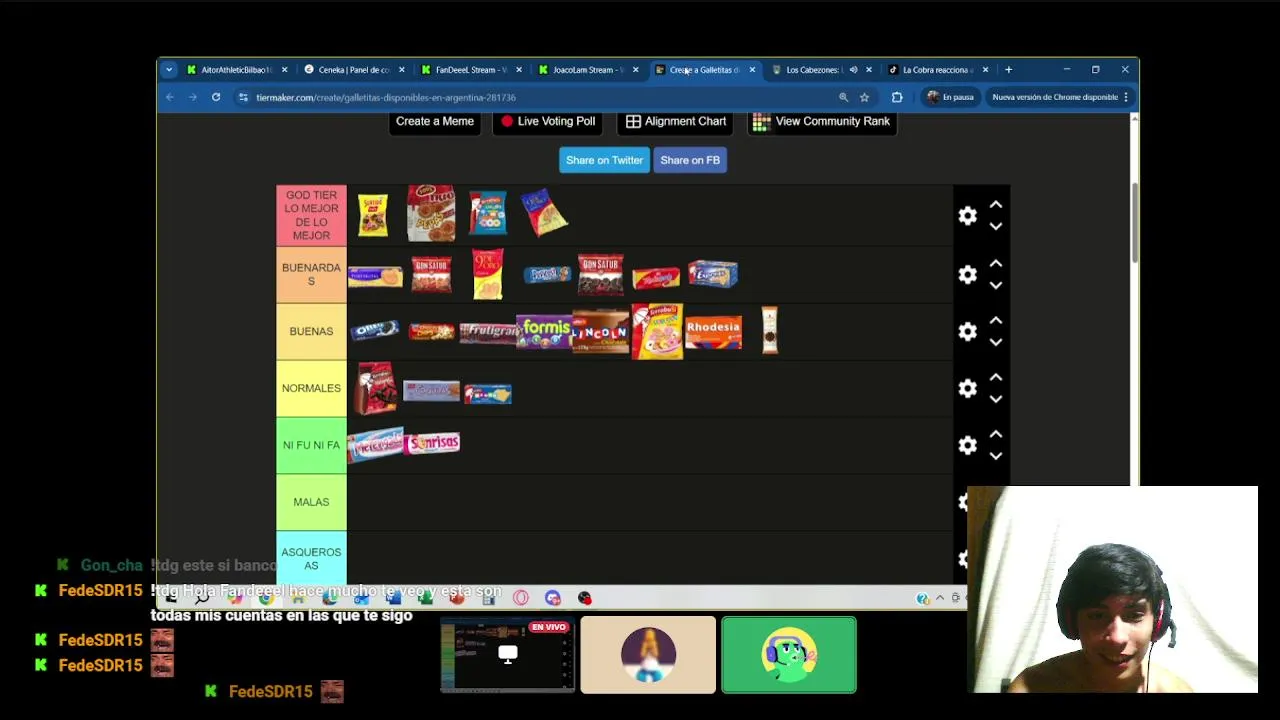Expand system tray hidden icons chevron
The height and width of the screenshot is (720, 1280).
(940, 598)
